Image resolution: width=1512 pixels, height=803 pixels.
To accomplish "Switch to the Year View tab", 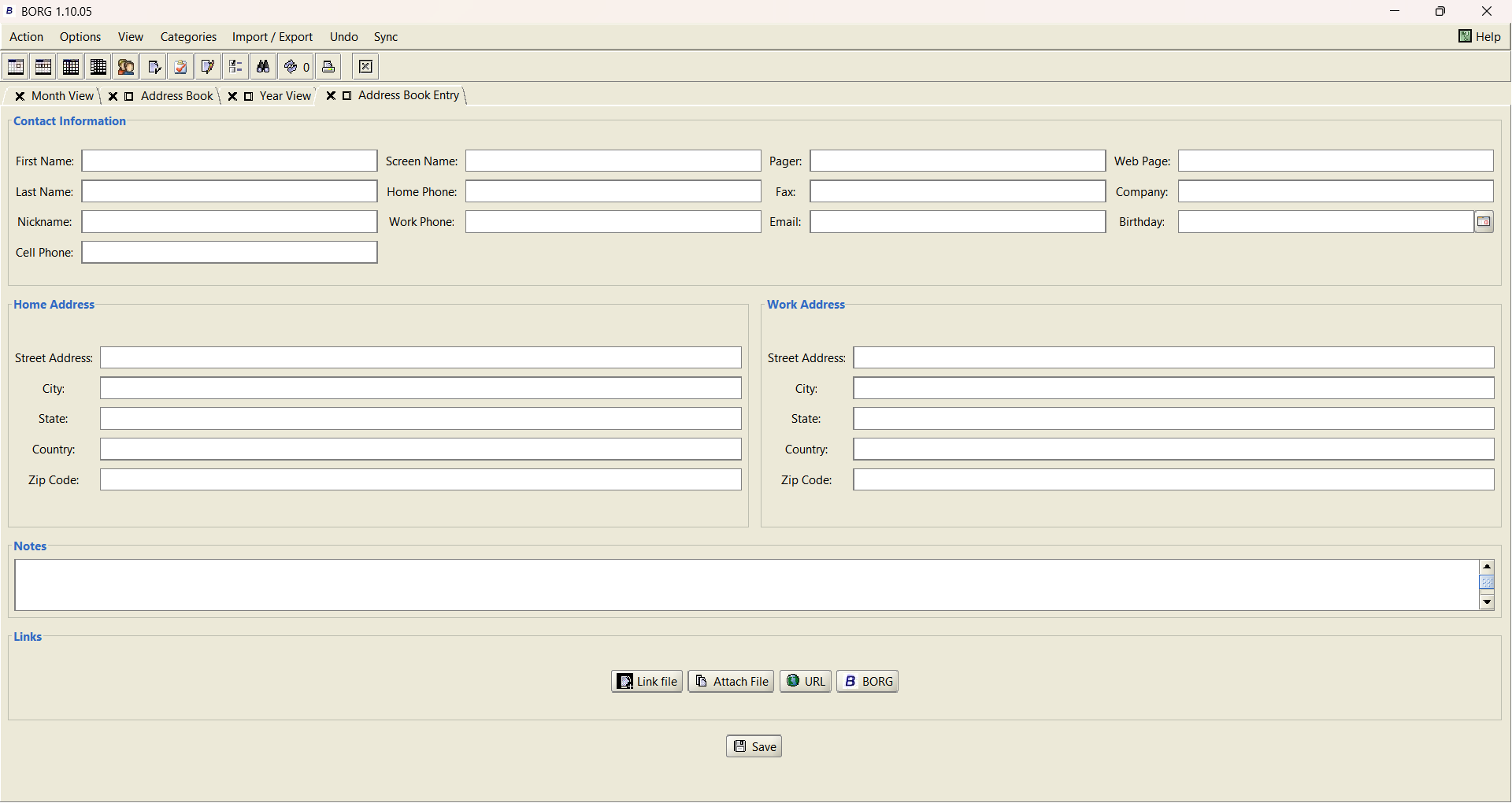I will [x=285, y=96].
